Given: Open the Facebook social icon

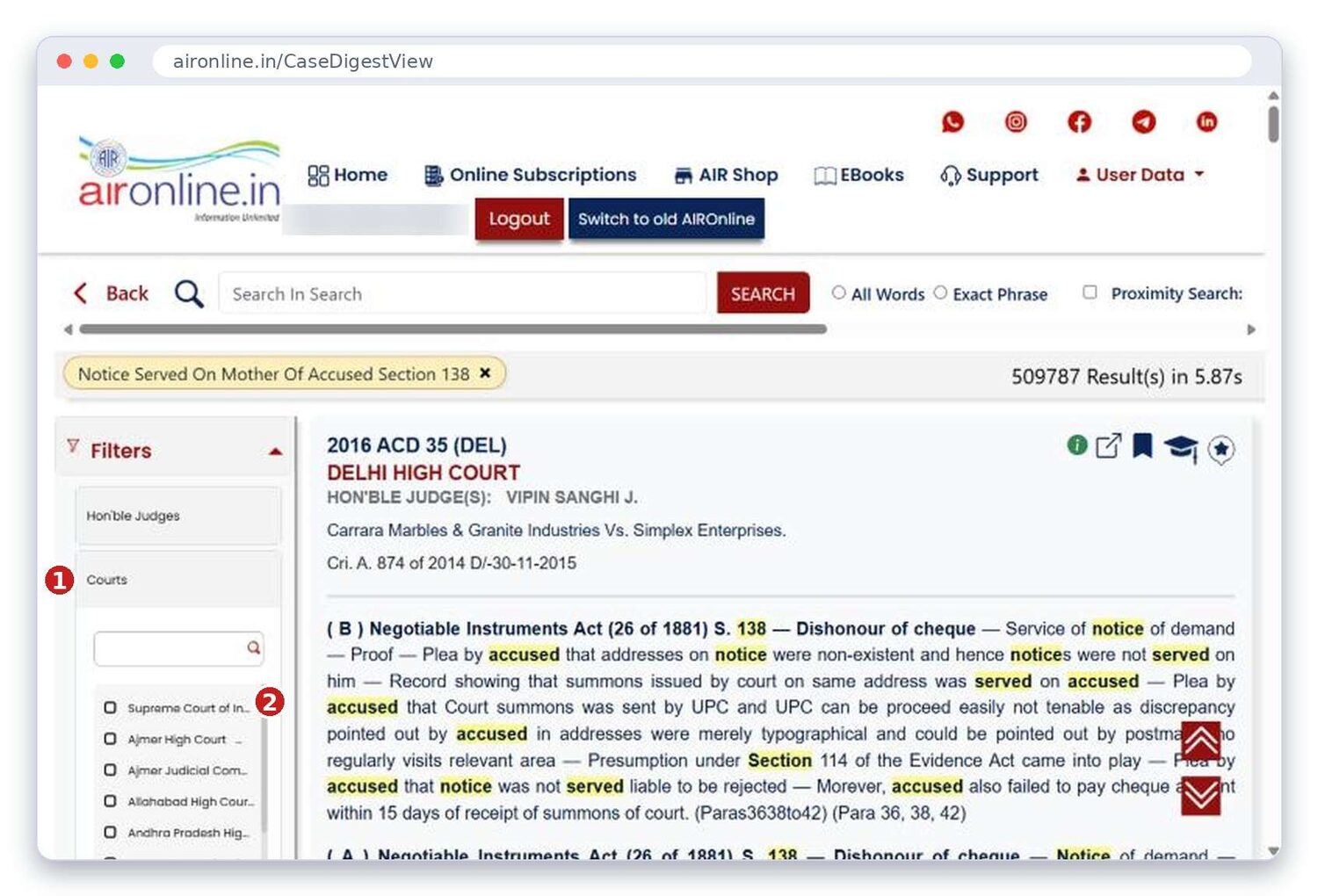Looking at the screenshot, I should click(1079, 121).
